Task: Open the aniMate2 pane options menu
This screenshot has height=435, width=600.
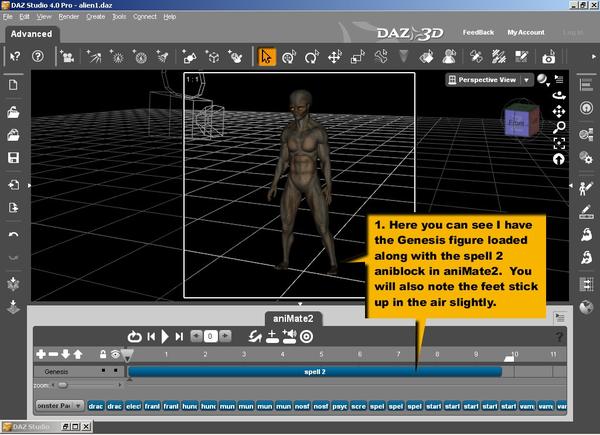Action: click(560, 317)
